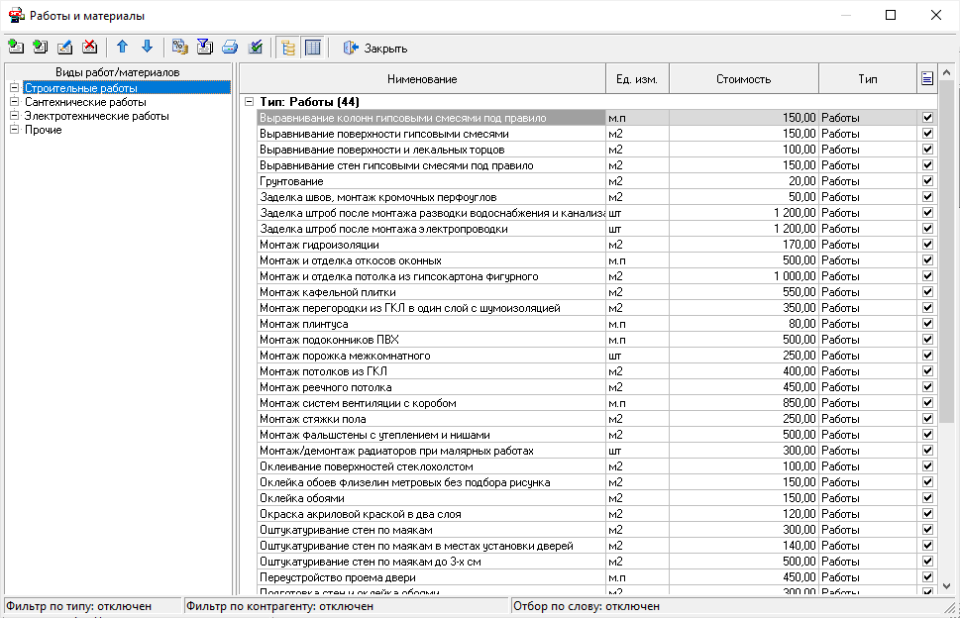Click the vertical scrollbar down arrow

coord(947,586)
